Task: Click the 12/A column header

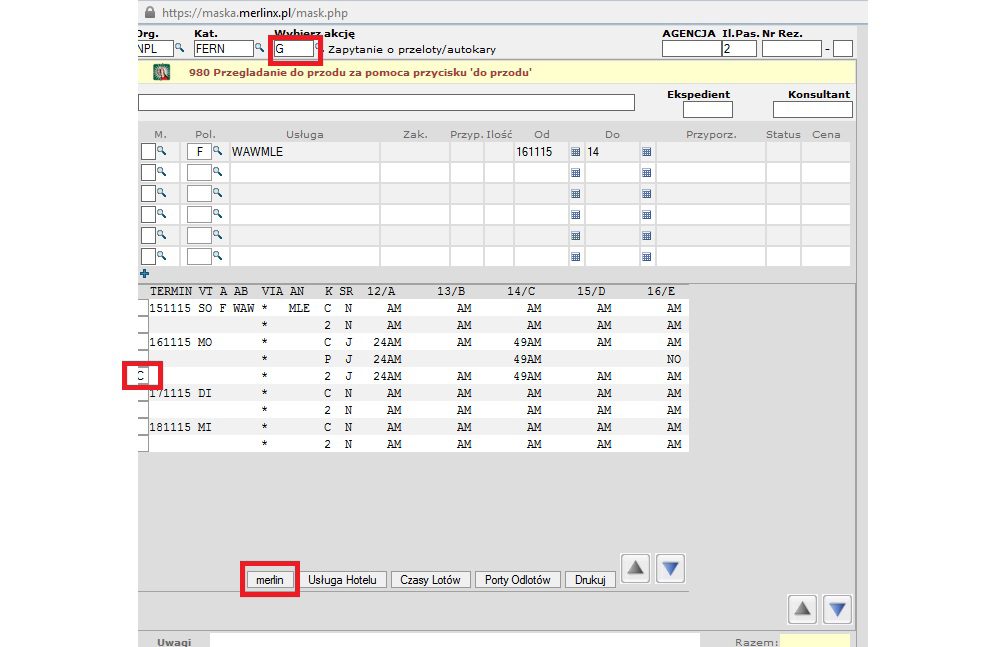Action: (381, 291)
